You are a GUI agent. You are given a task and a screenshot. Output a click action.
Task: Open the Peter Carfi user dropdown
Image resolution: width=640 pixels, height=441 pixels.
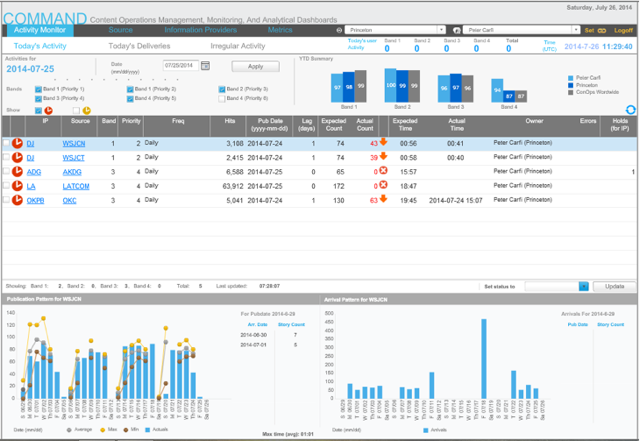point(521,30)
